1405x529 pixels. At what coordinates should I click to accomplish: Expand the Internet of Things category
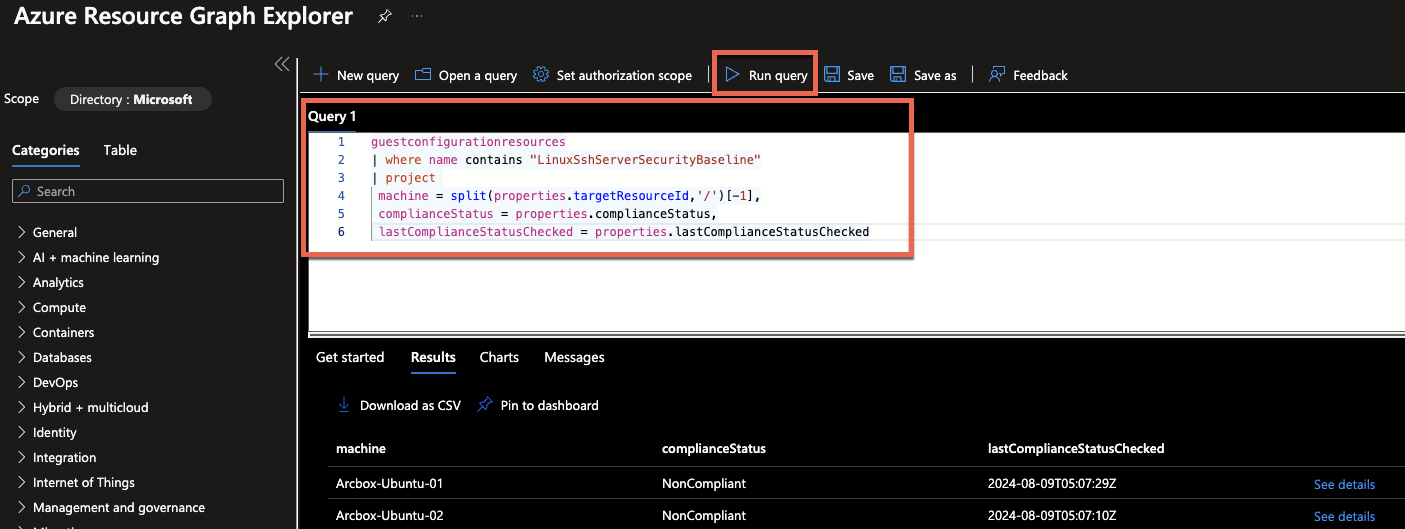pyautogui.click(x=22, y=482)
